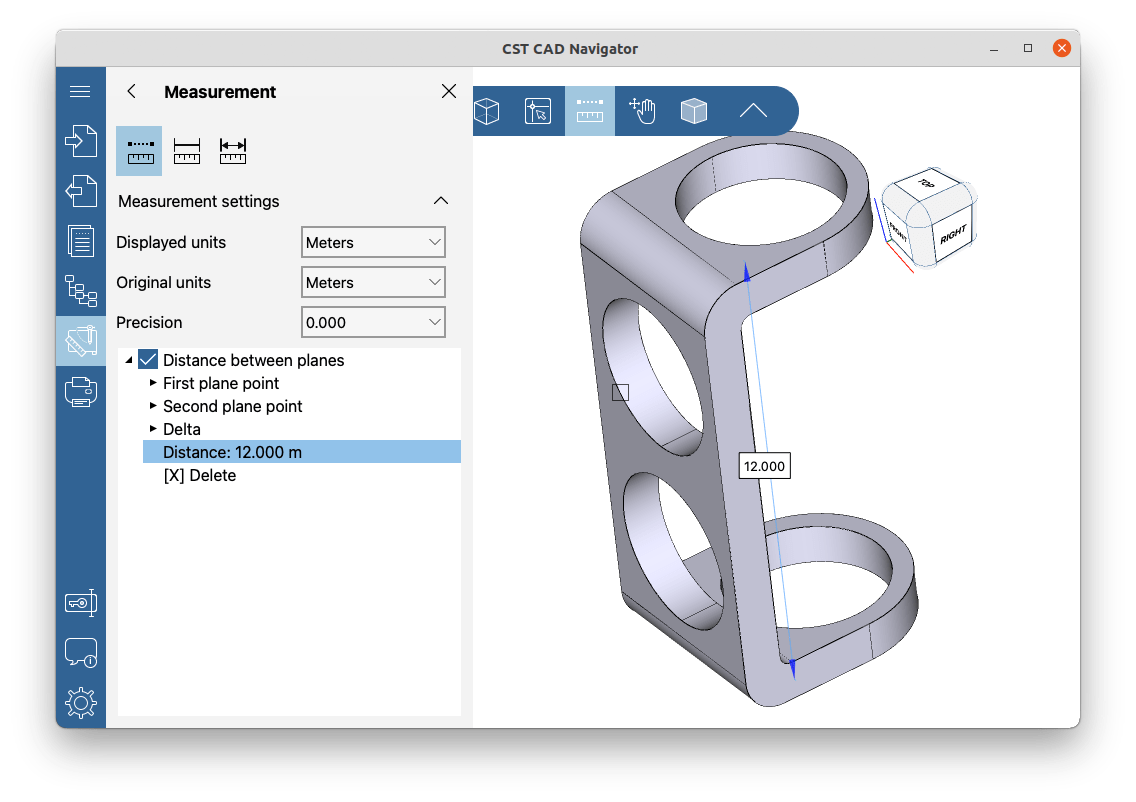Go back using the Measurement panel arrow
Image resolution: width=1136 pixels, height=802 pixels.
[131, 91]
